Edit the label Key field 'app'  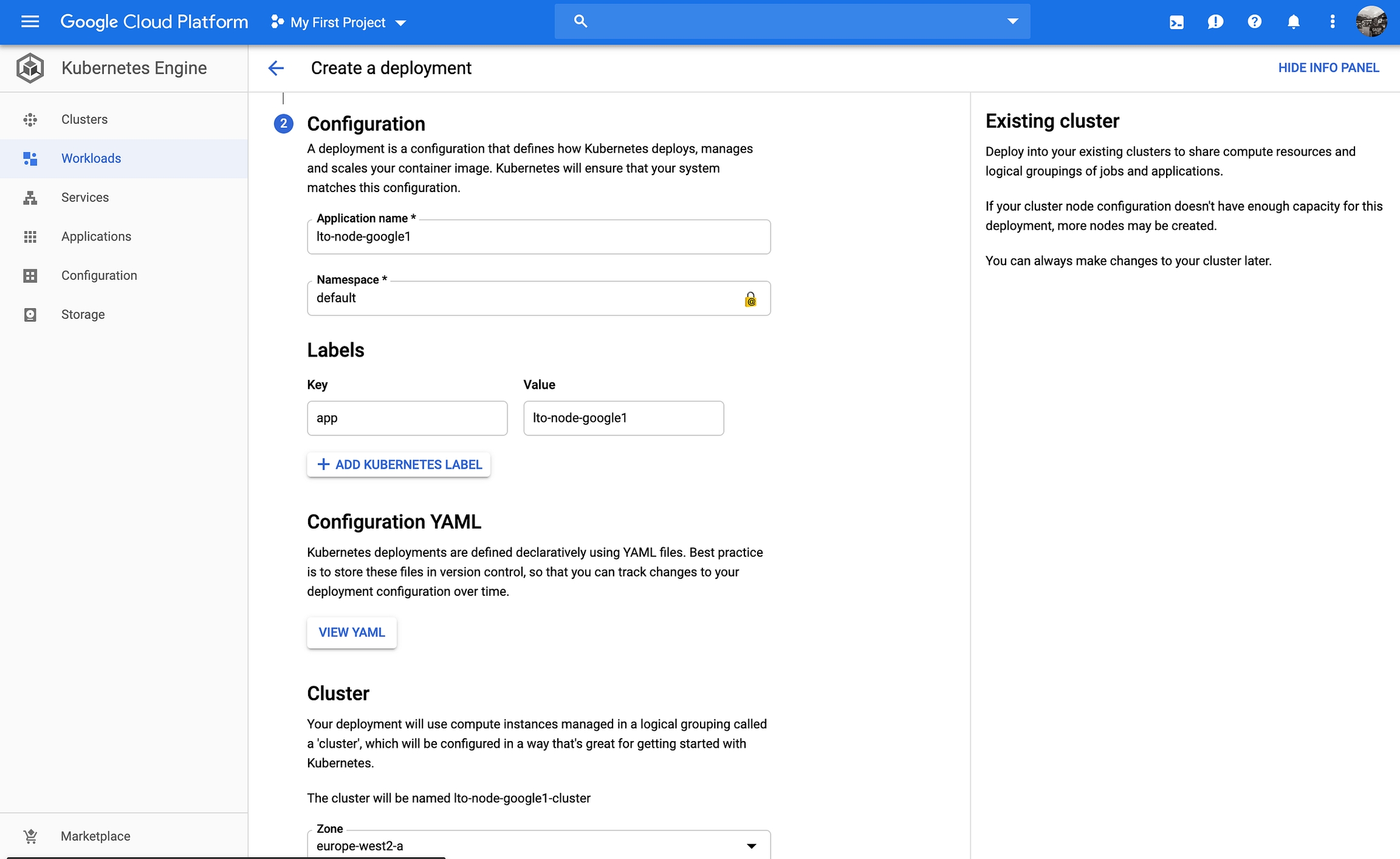pyautogui.click(x=407, y=418)
